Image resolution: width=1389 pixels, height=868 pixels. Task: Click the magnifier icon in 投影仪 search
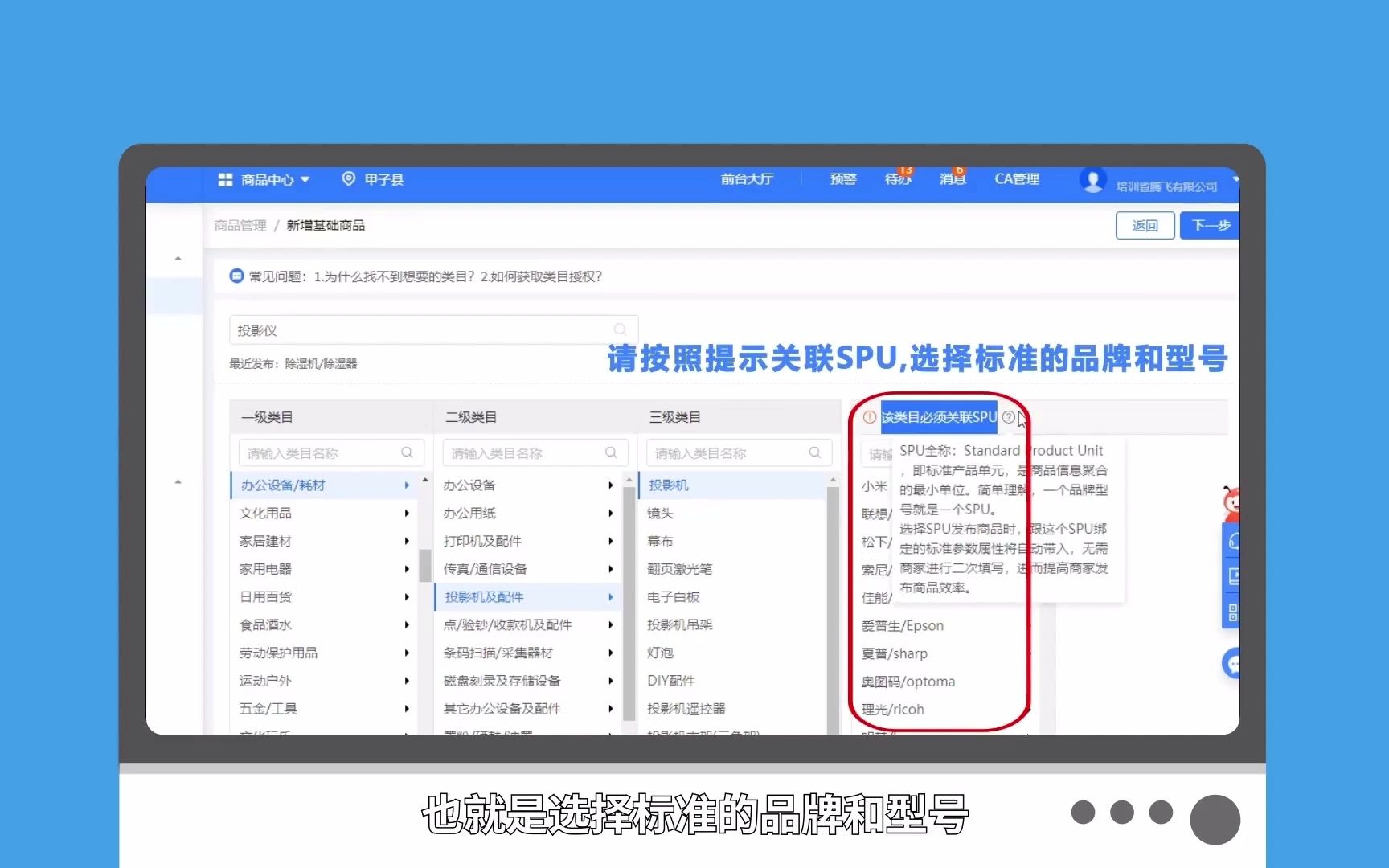click(x=620, y=330)
